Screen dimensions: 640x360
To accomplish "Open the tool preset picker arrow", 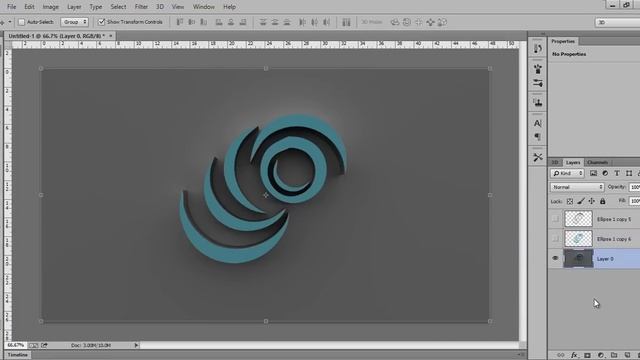I will 10,22.
